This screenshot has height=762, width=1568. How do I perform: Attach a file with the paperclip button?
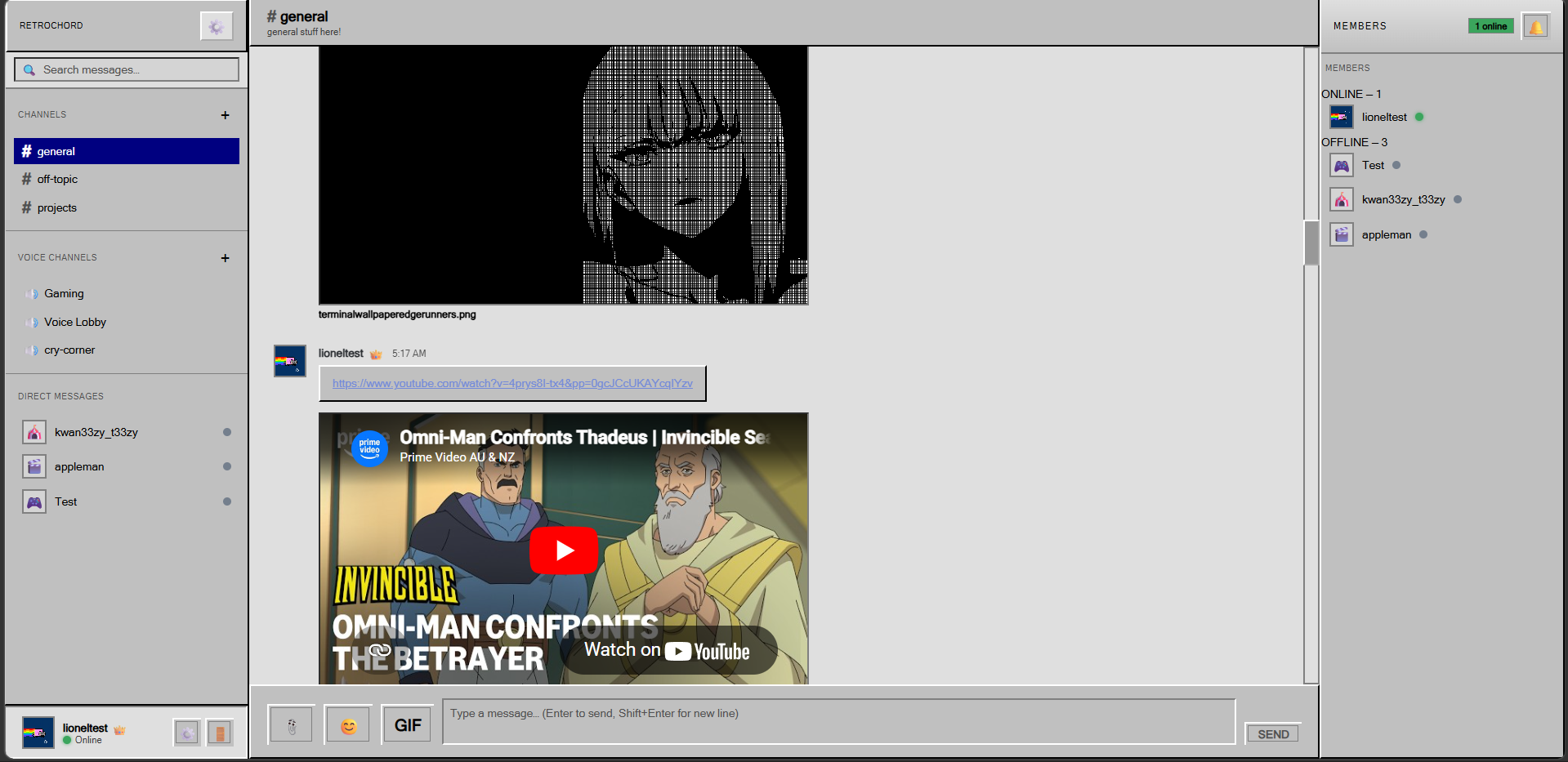coord(291,724)
